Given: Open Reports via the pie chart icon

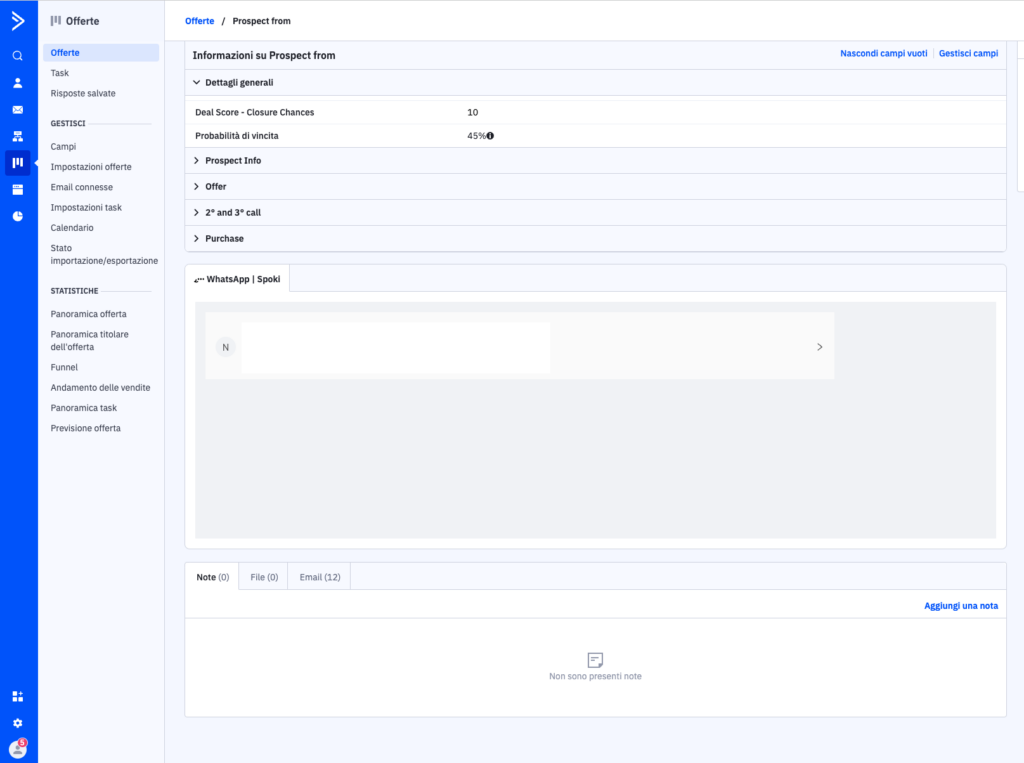Looking at the screenshot, I should (x=18, y=216).
